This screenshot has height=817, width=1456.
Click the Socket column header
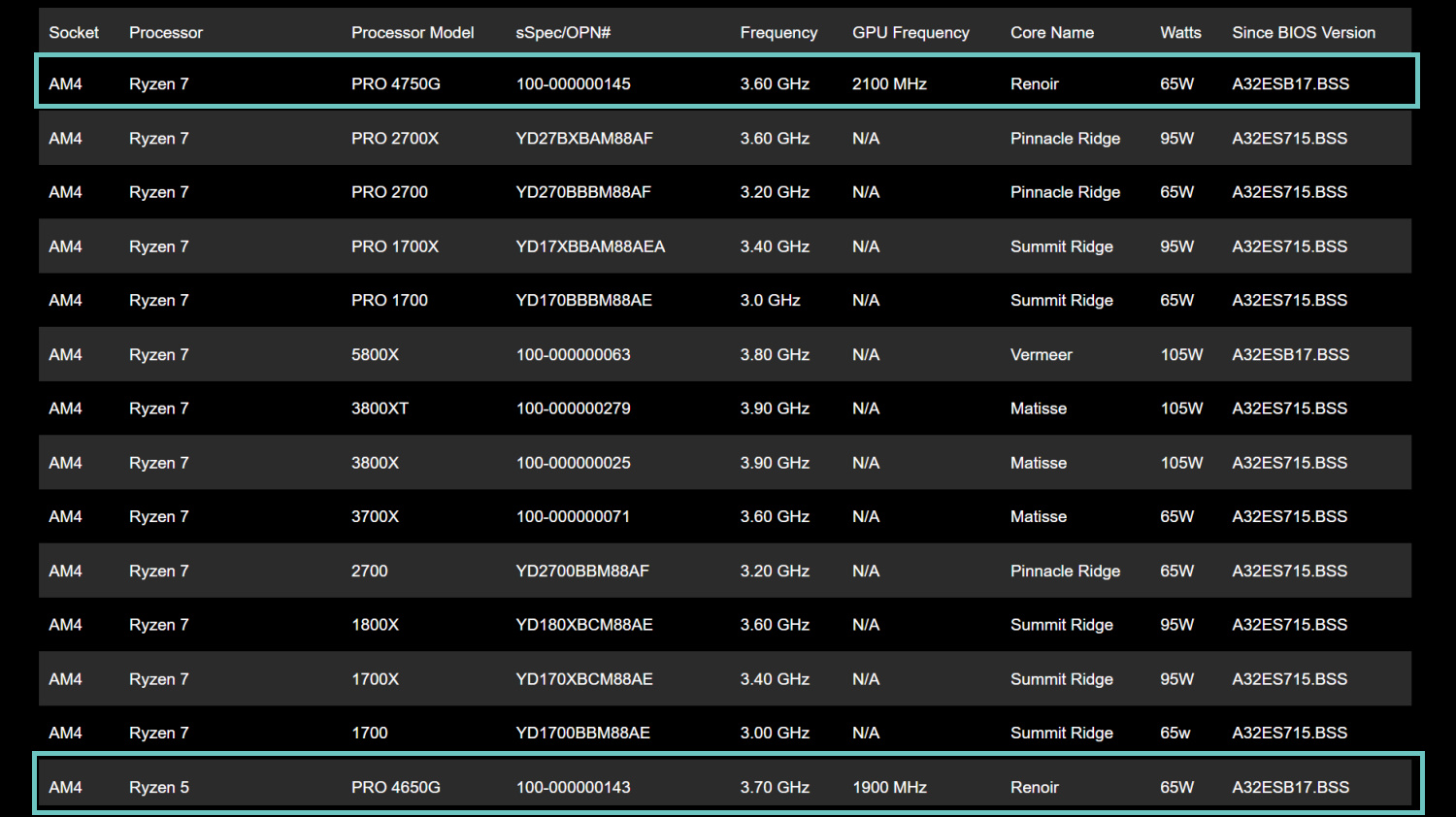[74, 32]
